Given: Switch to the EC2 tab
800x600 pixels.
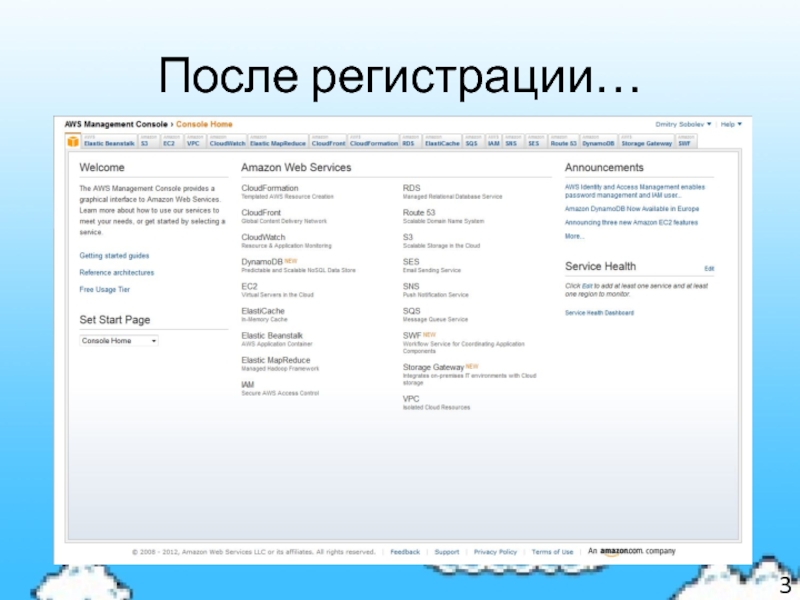Looking at the screenshot, I should pos(170,141).
